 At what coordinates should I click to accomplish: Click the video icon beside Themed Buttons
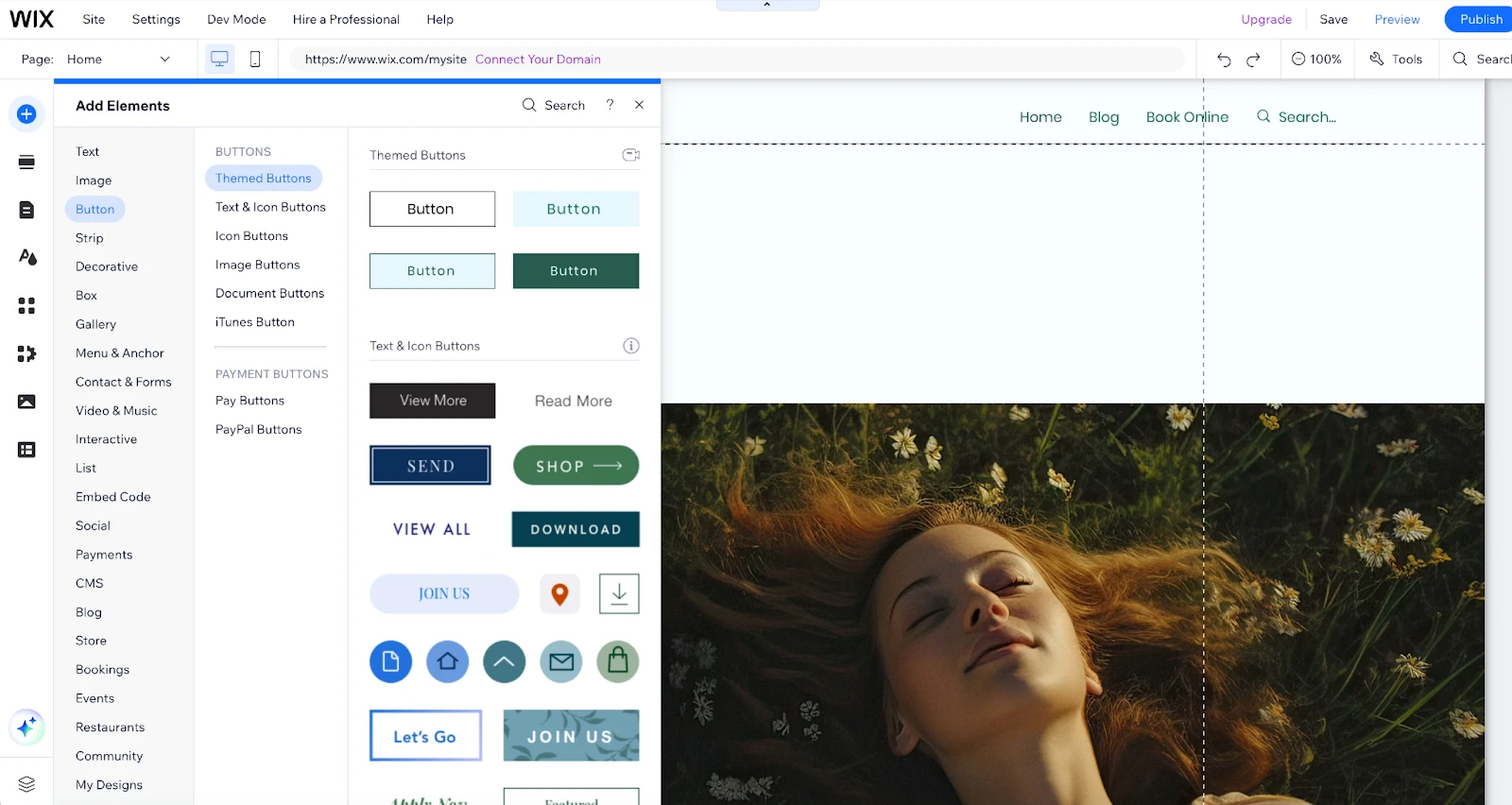coord(630,155)
